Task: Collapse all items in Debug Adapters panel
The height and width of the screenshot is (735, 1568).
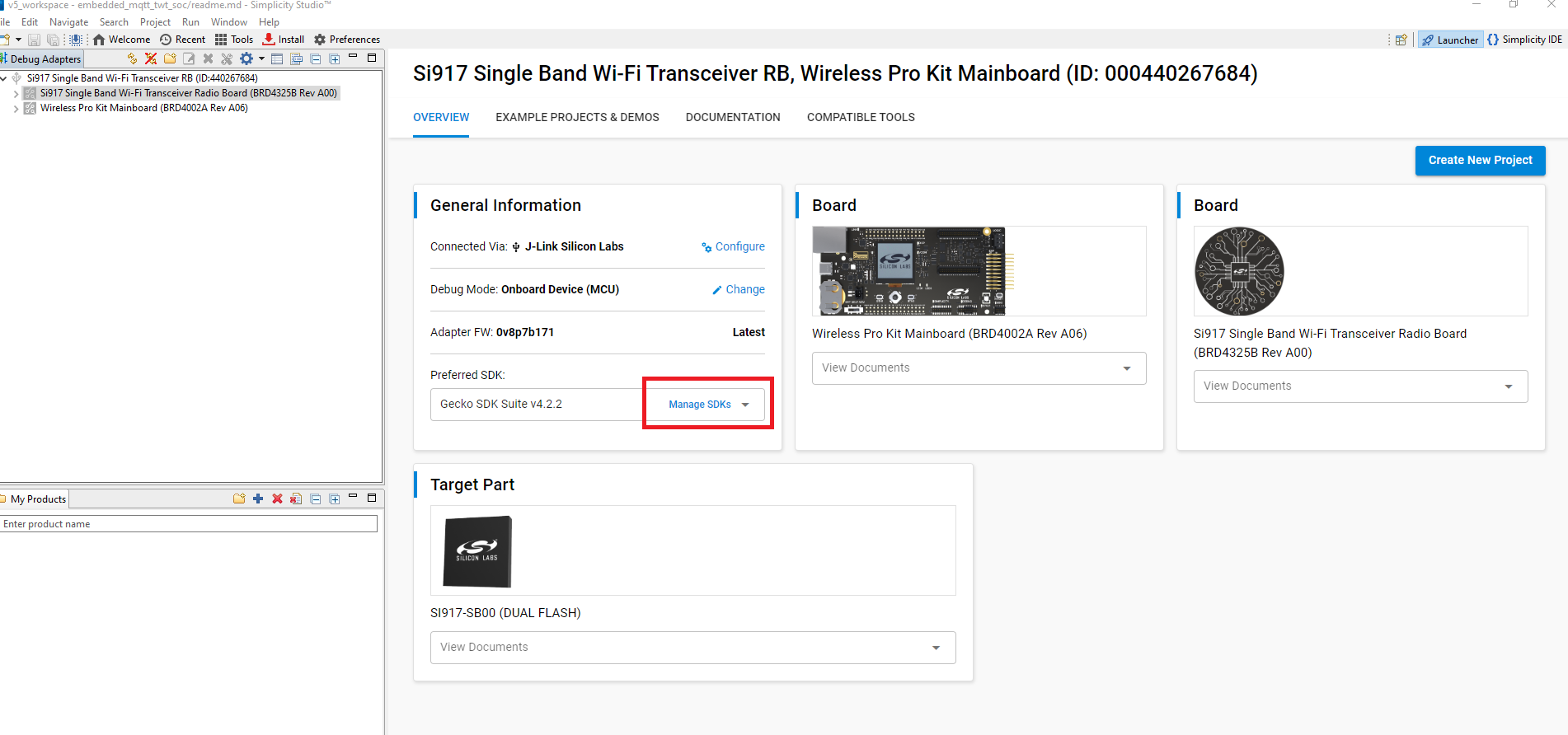Action: point(315,59)
